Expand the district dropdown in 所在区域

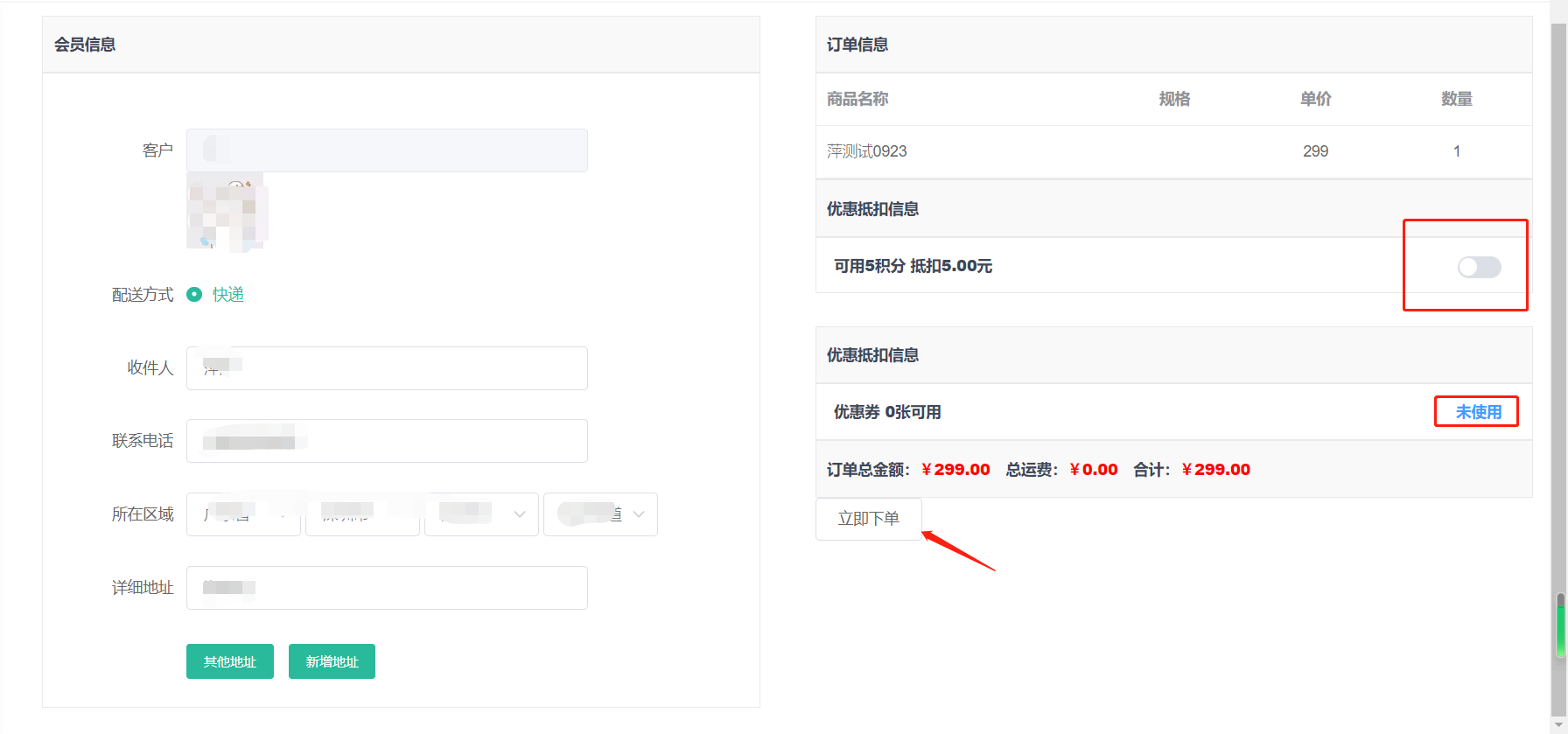point(481,514)
